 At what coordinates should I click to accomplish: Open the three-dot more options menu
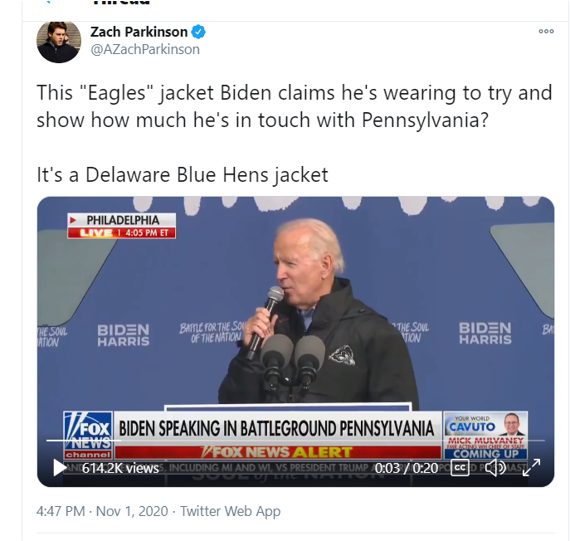[546, 31]
